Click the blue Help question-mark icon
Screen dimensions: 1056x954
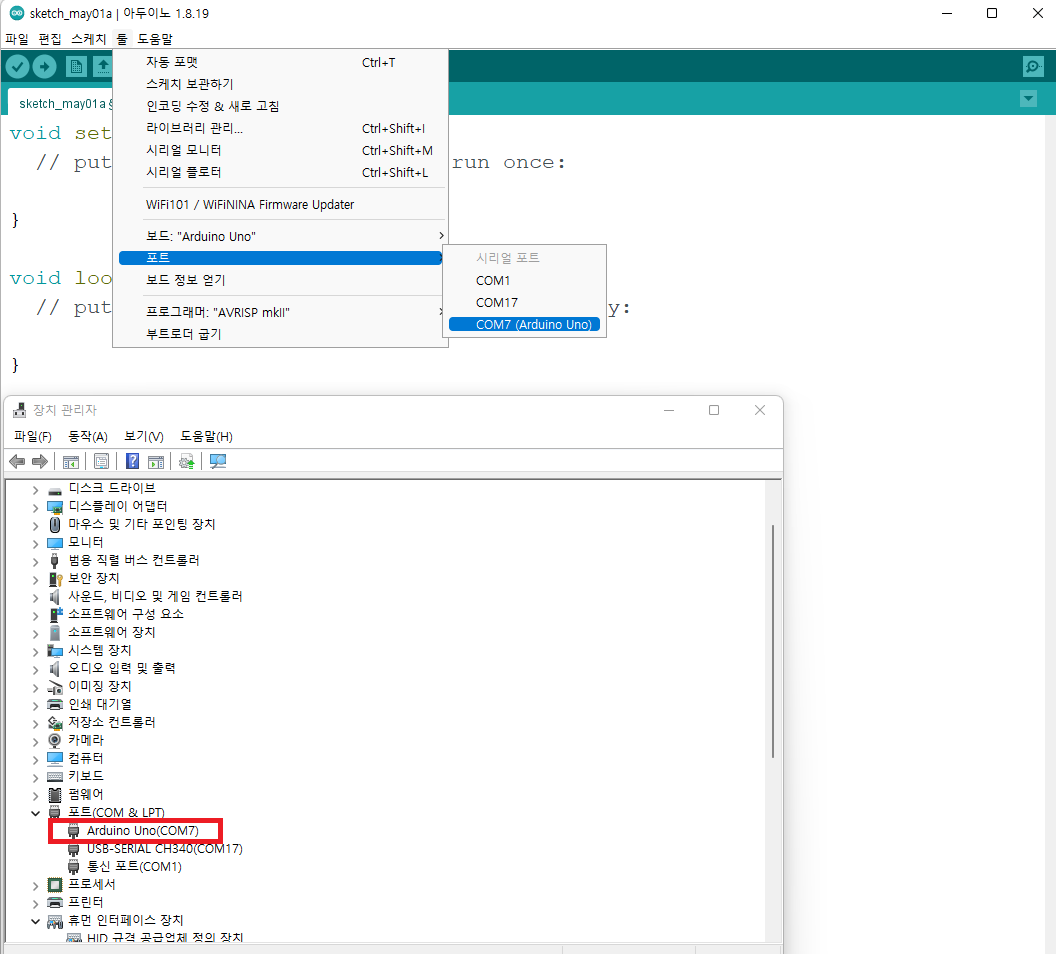133,461
